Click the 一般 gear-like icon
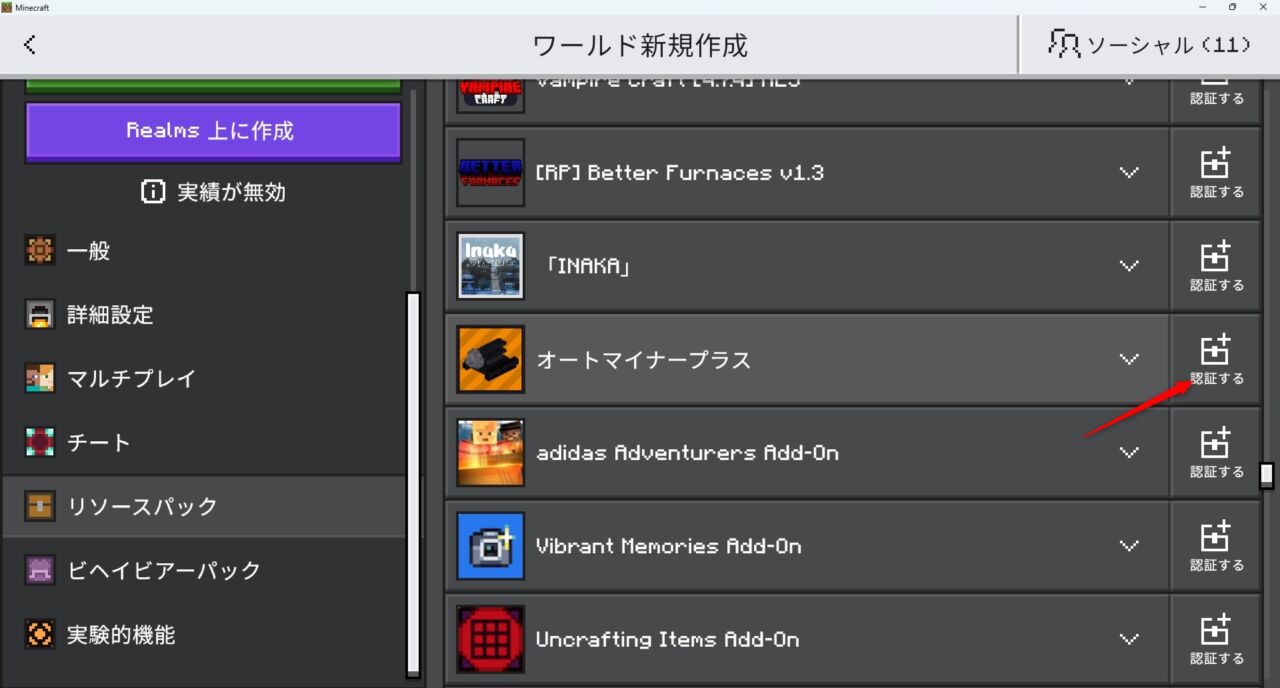 click(40, 251)
